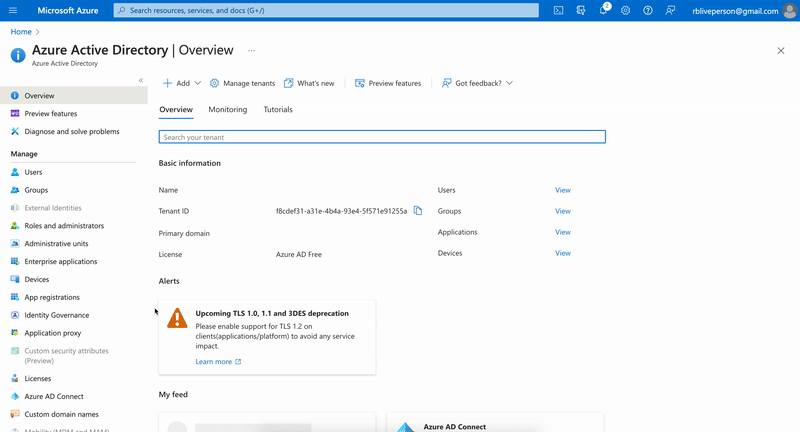Click the top search resources box
Image resolution: width=800 pixels, height=432 pixels.
[326, 10]
